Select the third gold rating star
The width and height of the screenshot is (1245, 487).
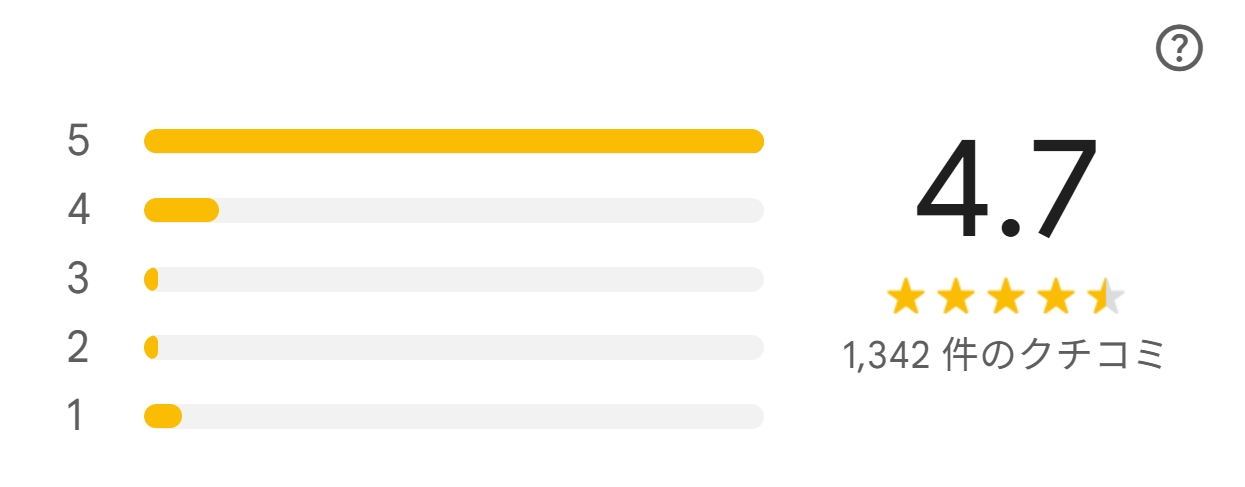pyautogui.click(x=1006, y=297)
